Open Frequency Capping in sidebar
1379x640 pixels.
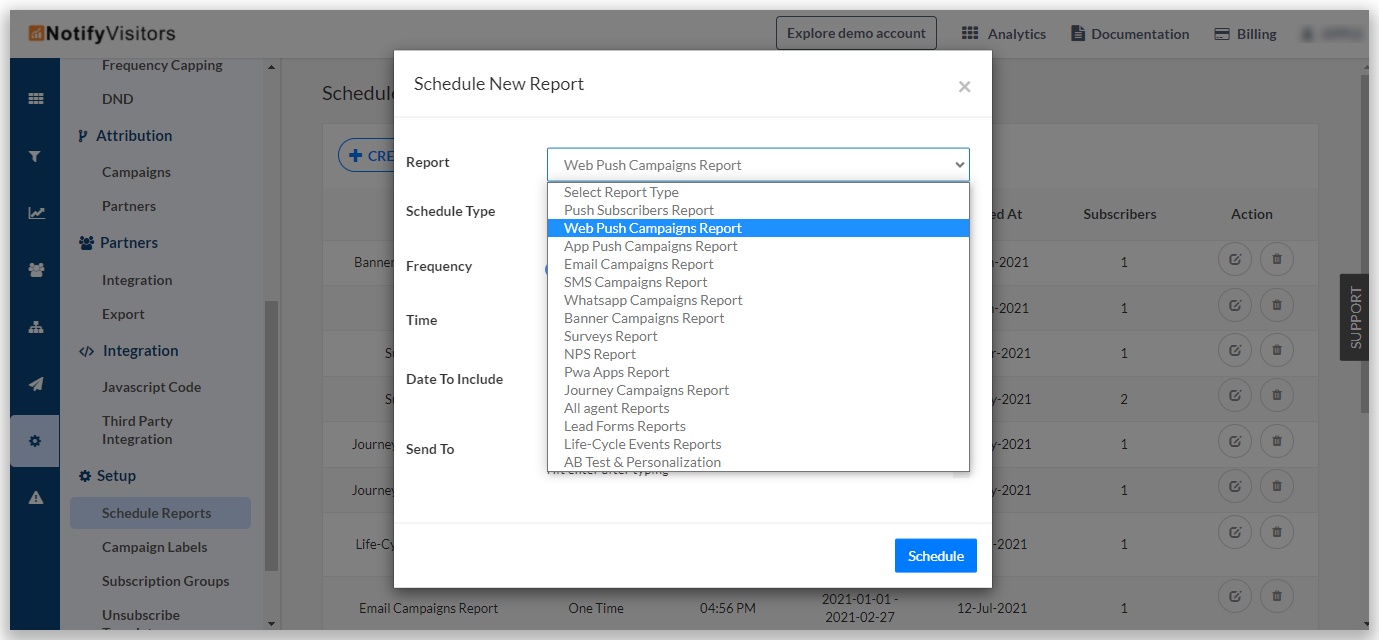(162, 66)
